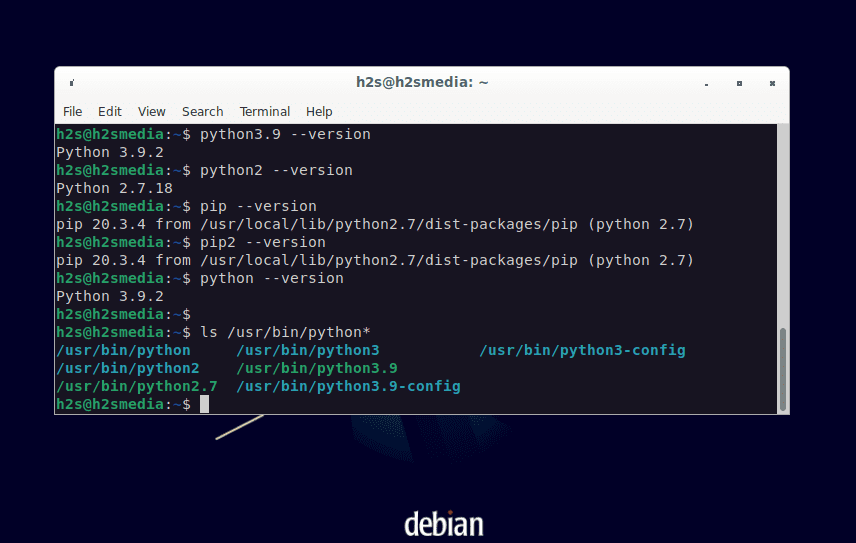Click '/usr/bin/python2' in the listing
This screenshot has height=543, width=856.
[x=128, y=368]
